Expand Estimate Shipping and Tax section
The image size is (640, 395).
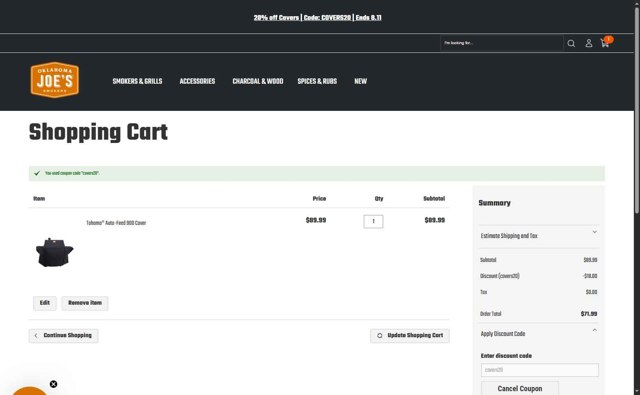tap(539, 236)
